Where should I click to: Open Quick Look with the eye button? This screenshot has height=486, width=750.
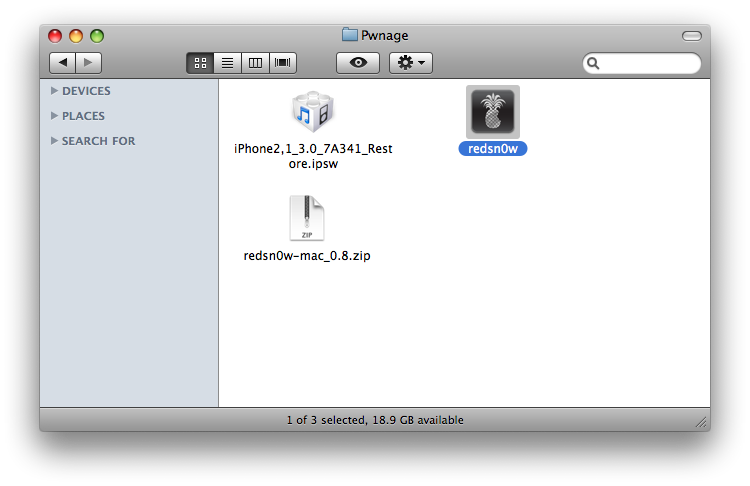pyautogui.click(x=358, y=63)
